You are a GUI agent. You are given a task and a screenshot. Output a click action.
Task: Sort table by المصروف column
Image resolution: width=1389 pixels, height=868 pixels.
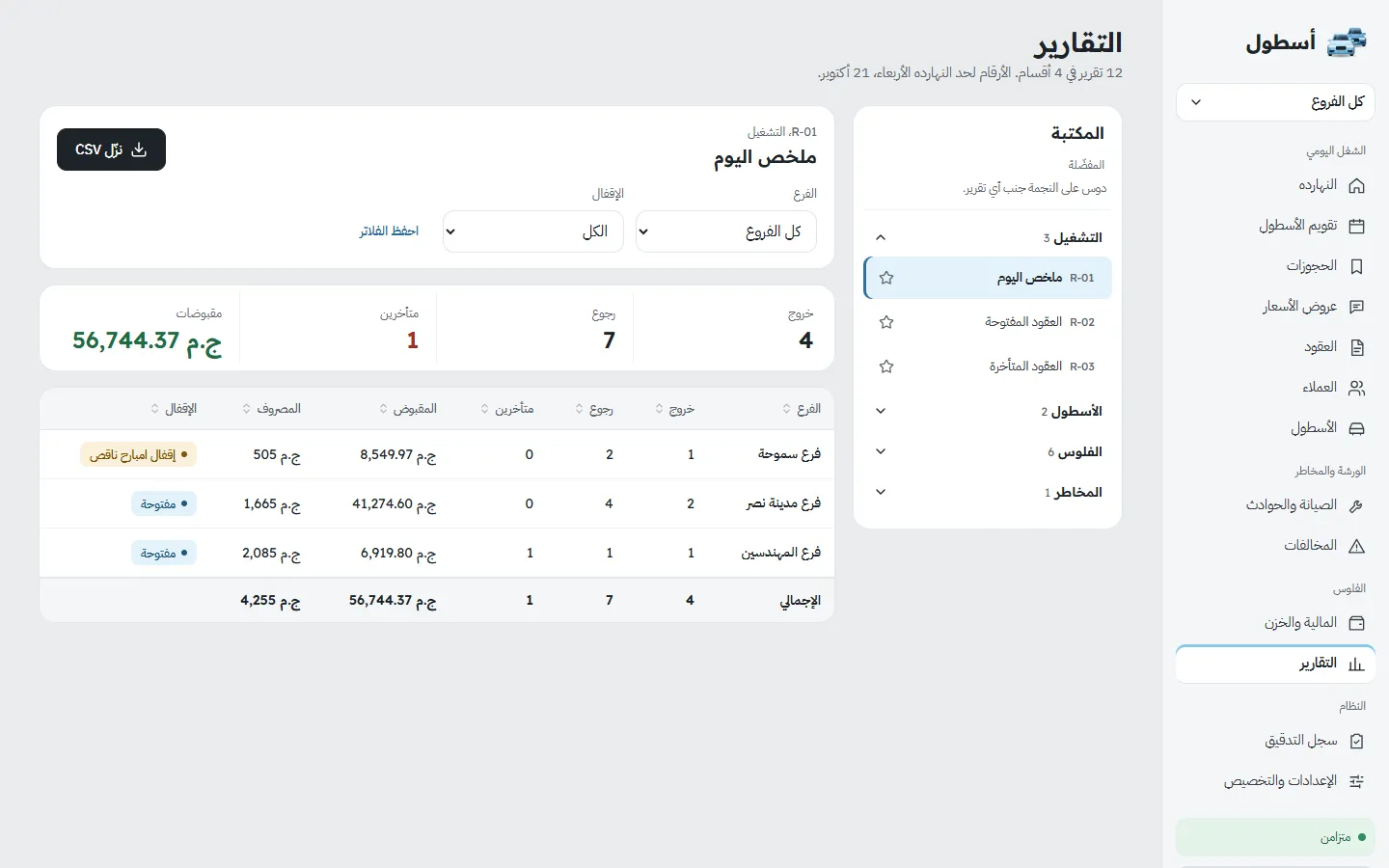click(x=272, y=409)
